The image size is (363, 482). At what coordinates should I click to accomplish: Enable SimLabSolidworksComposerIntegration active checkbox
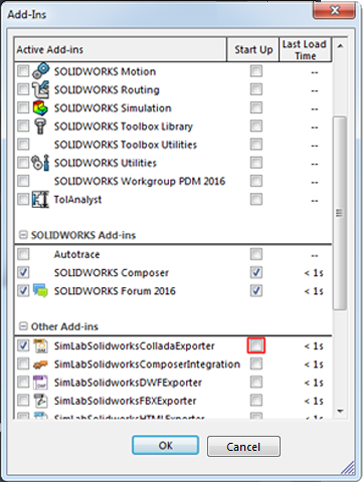[23, 364]
